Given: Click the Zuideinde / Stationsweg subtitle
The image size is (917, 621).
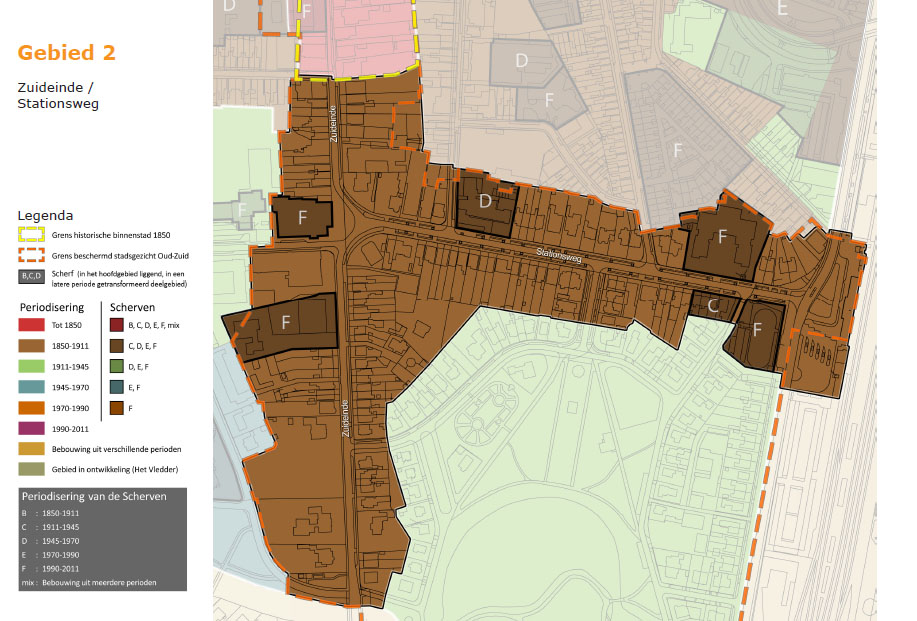Looking at the screenshot, I should [58, 96].
